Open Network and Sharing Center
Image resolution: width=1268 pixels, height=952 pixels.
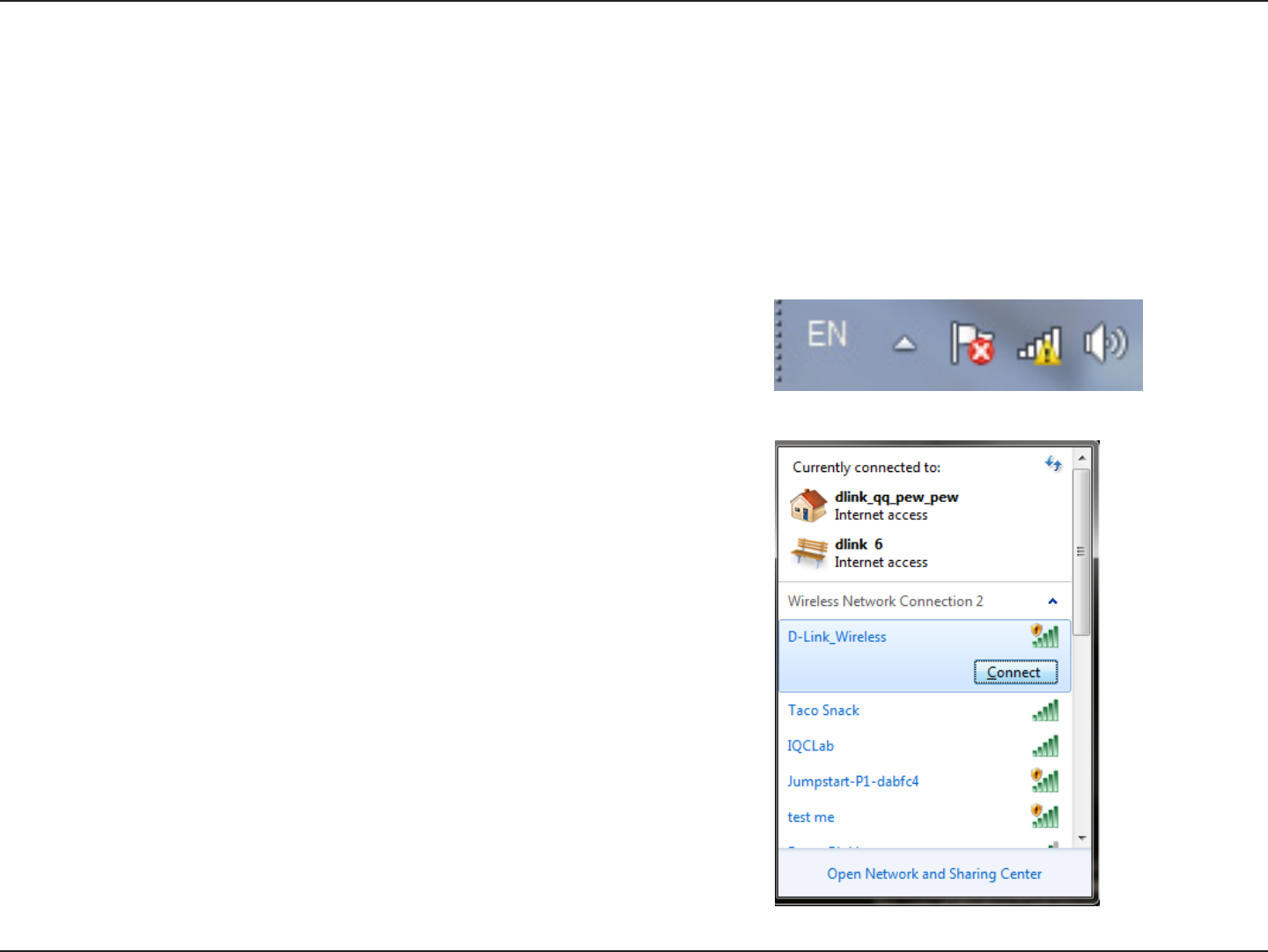click(x=934, y=874)
